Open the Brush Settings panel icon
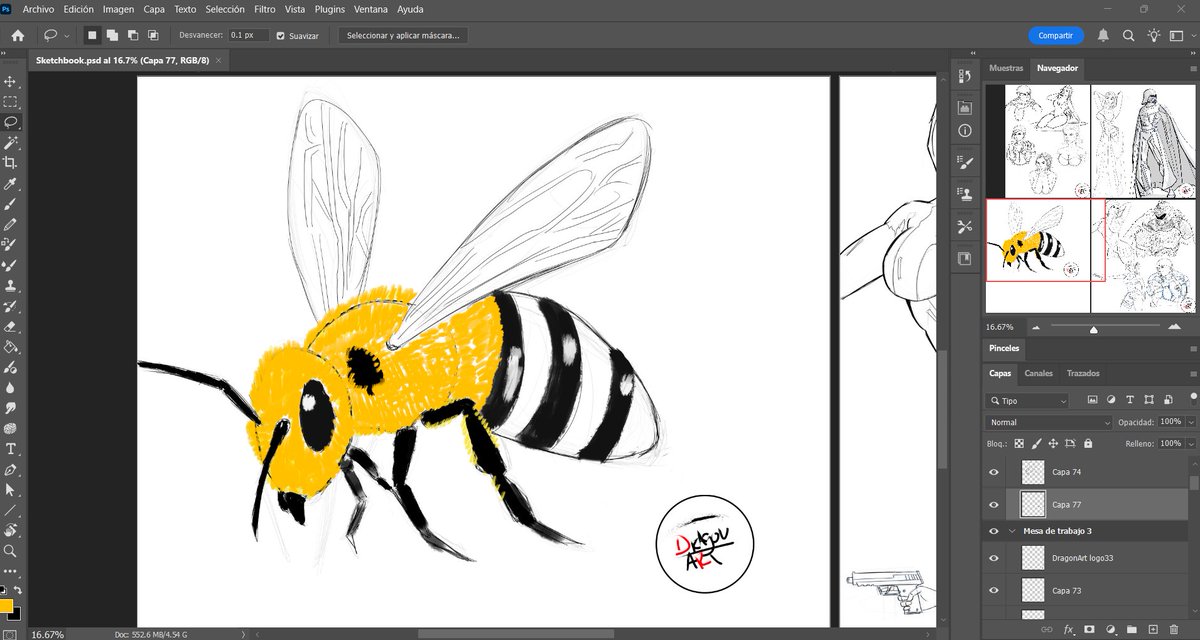Image resolution: width=1200 pixels, height=640 pixels. point(964,161)
